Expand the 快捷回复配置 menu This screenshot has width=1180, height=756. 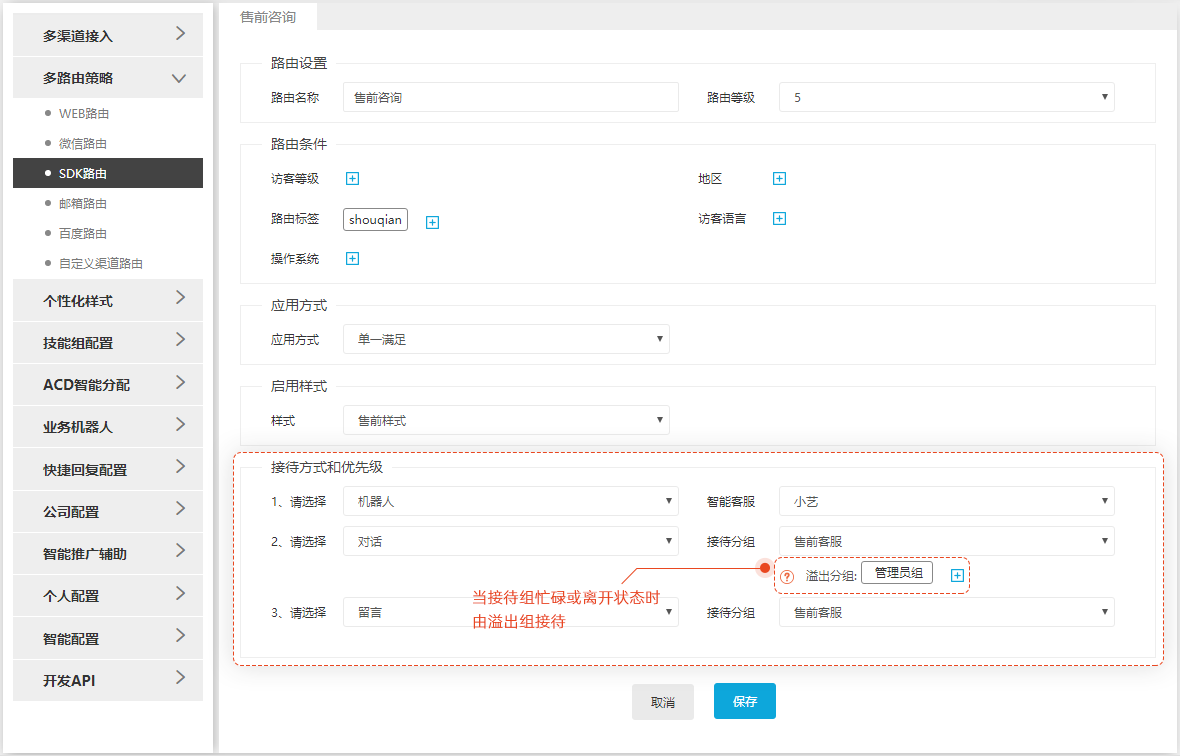[x=108, y=469]
